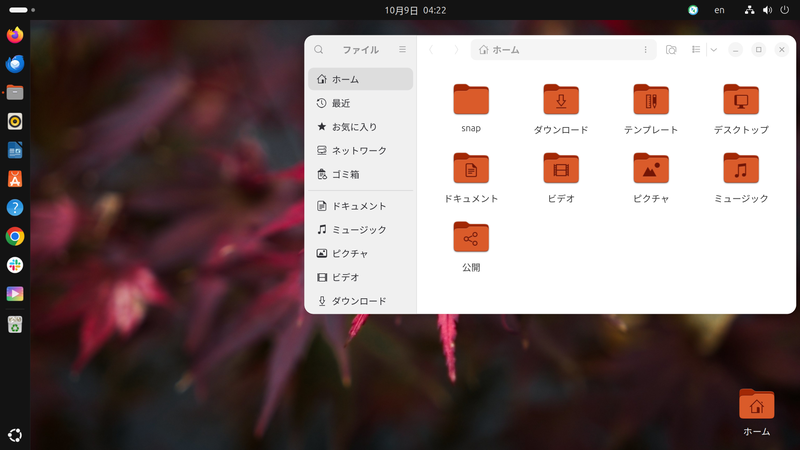Open the path bar three-dot menu
This screenshot has width=800, height=450.
pyautogui.click(x=645, y=49)
